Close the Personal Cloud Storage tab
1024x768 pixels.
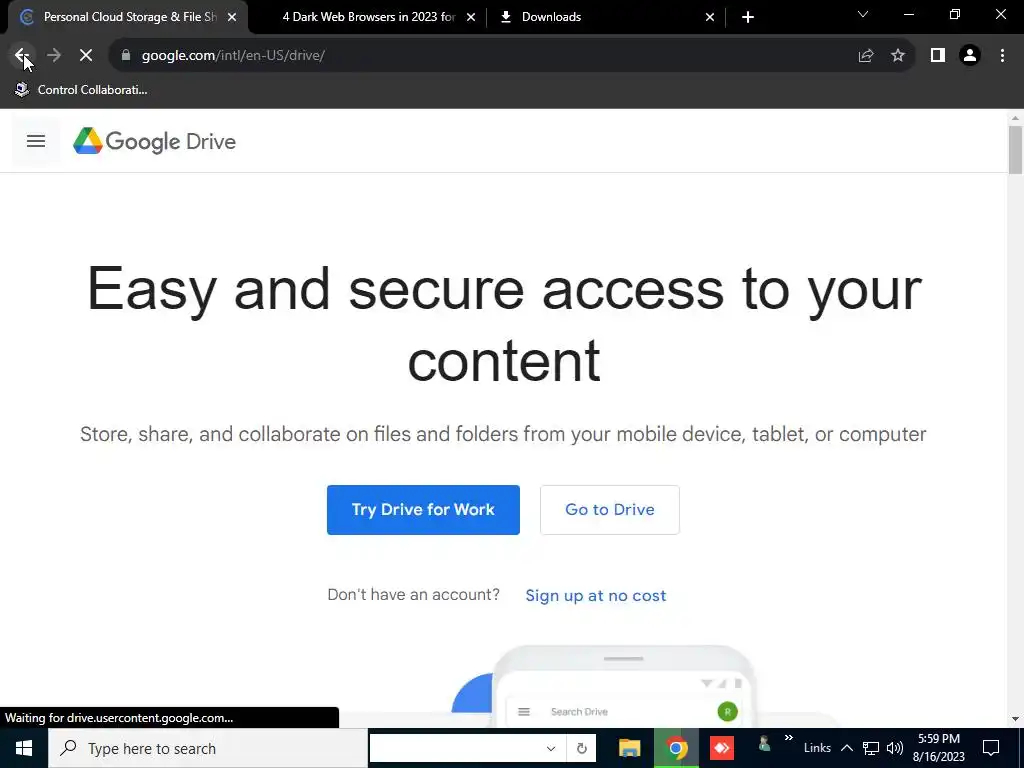232,17
